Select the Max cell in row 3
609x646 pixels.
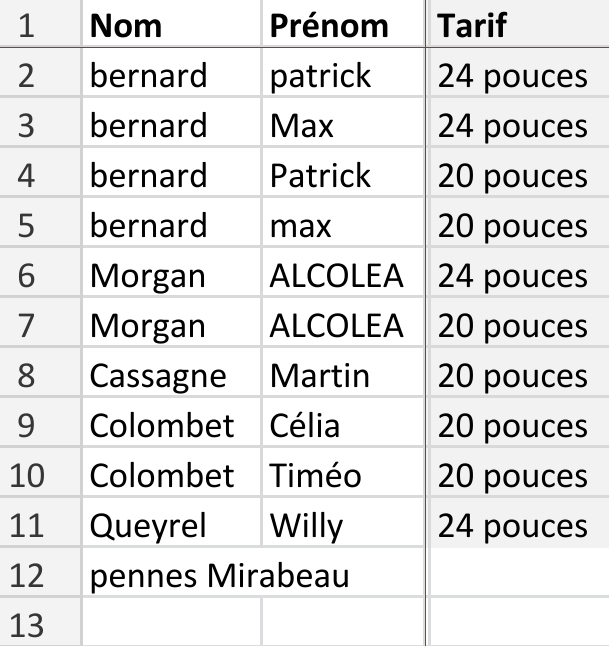pos(343,126)
